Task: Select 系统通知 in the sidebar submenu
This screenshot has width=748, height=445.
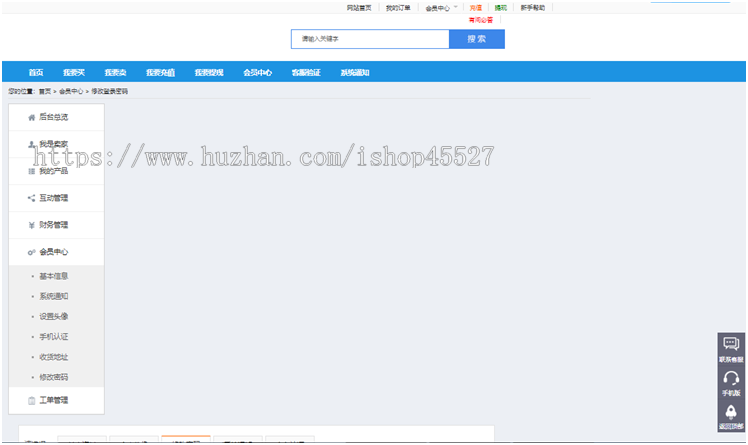Action: [x=53, y=296]
